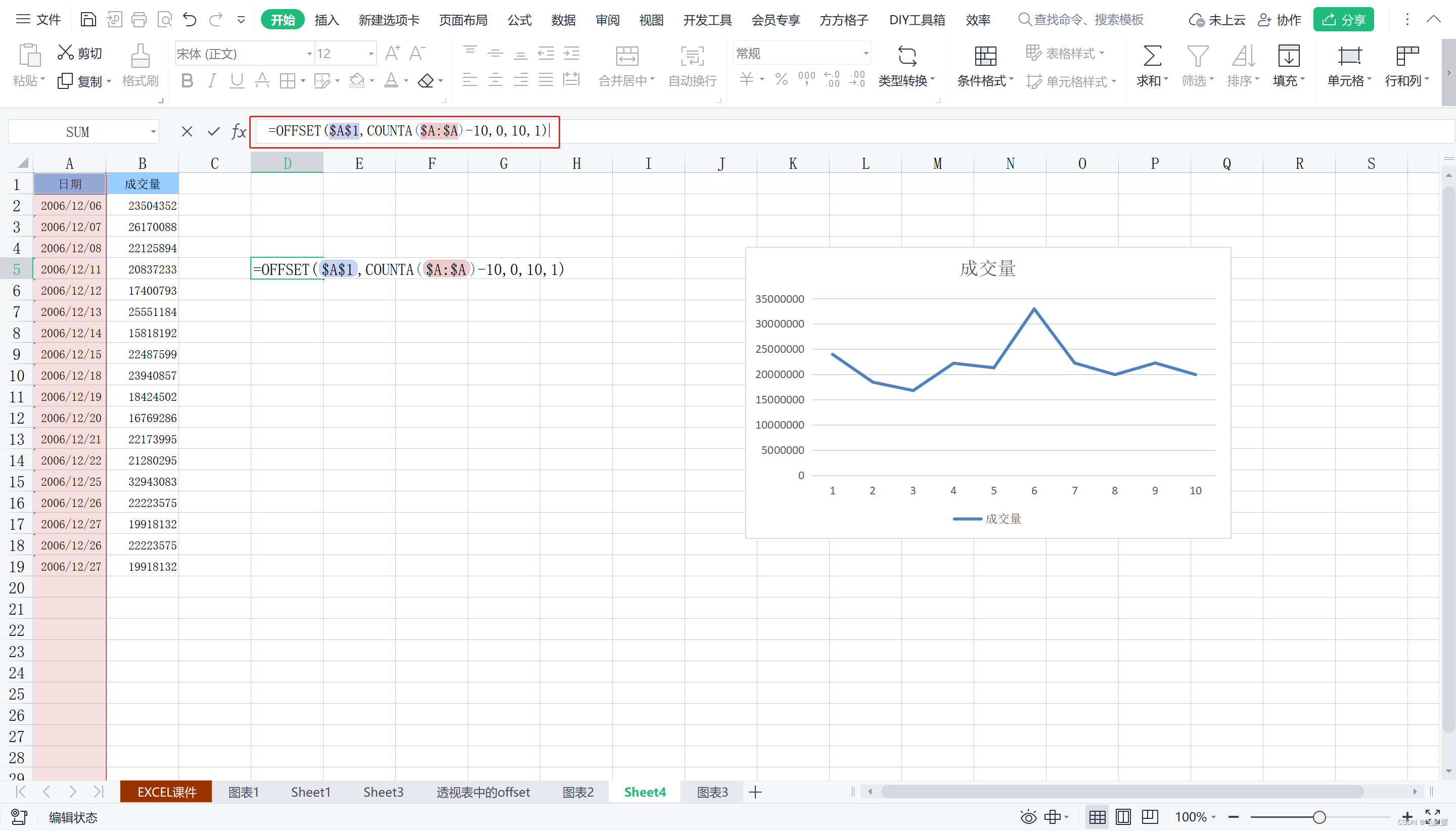
Task: Click the thousands separator icon
Action: tap(806, 79)
